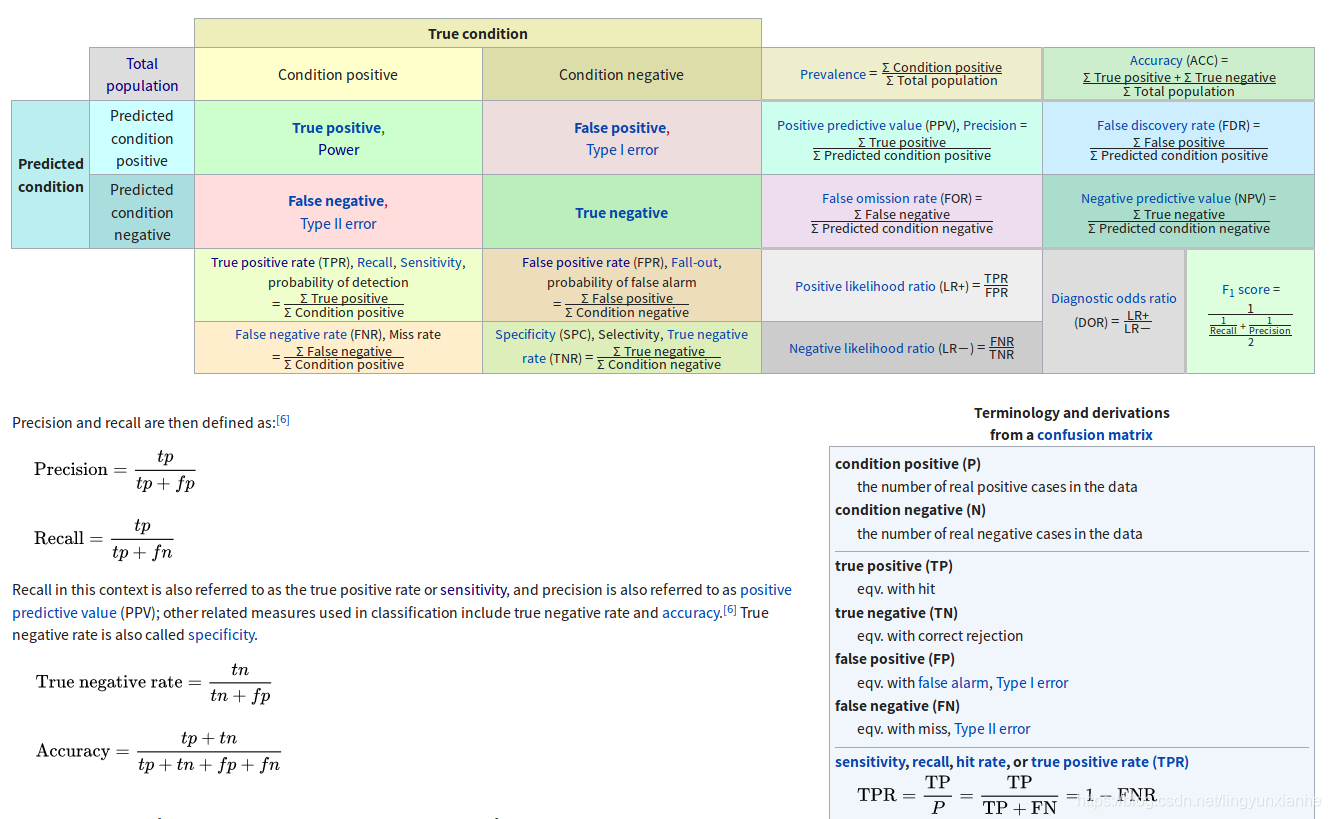Click 'condition positive (P)' in the sidebar
The width and height of the screenshot is (1331, 819).
point(908,464)
